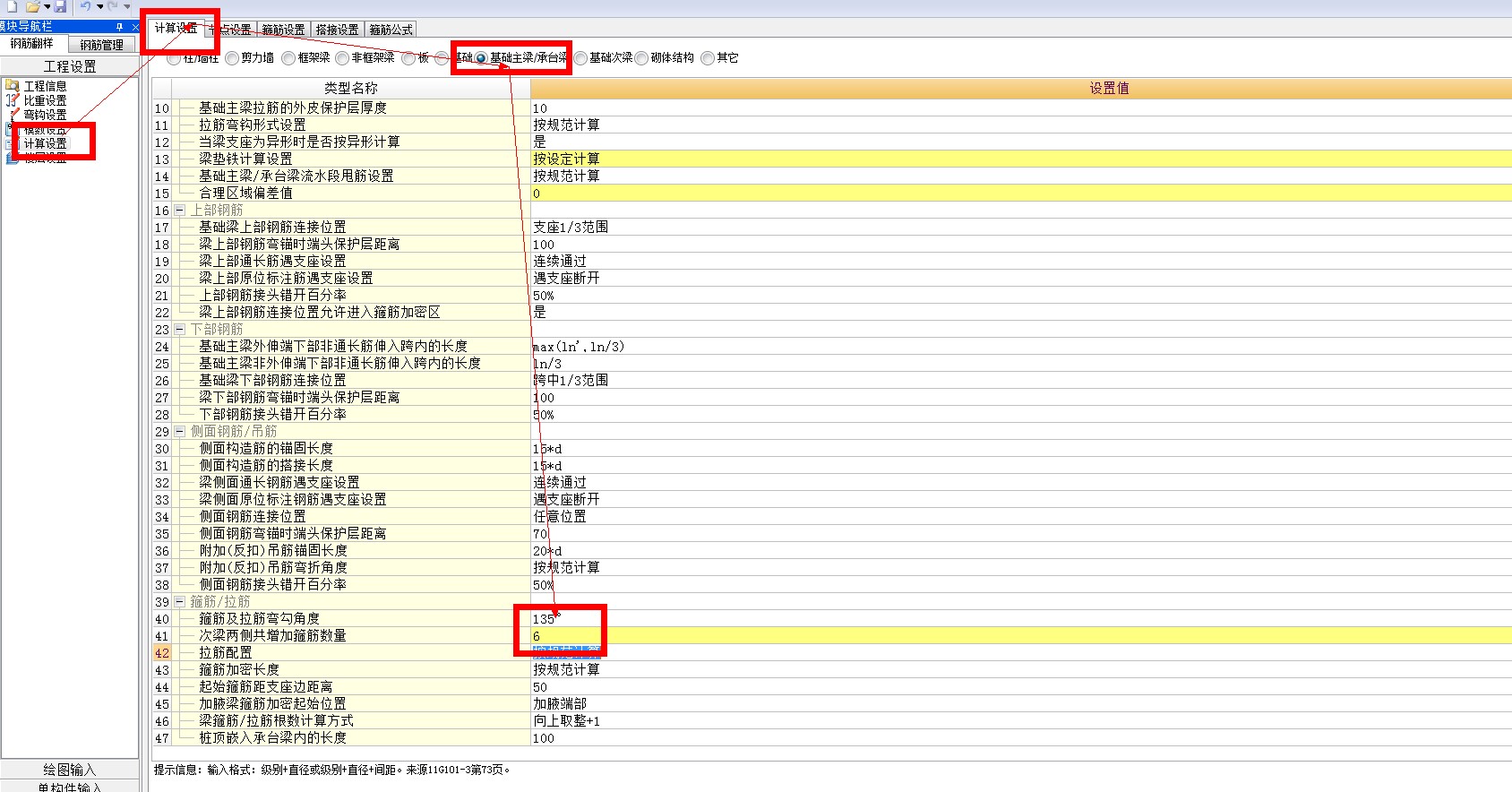Viewport: 1512px width, 792px height.
Task: Collapse the 侧面钢筋/吊筋 group
Action: 180,432
